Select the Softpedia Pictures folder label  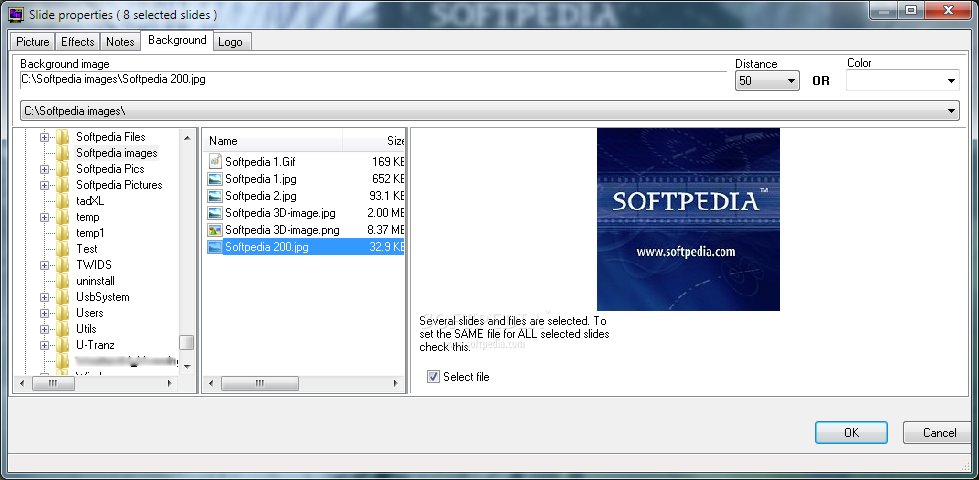point(119,185)
